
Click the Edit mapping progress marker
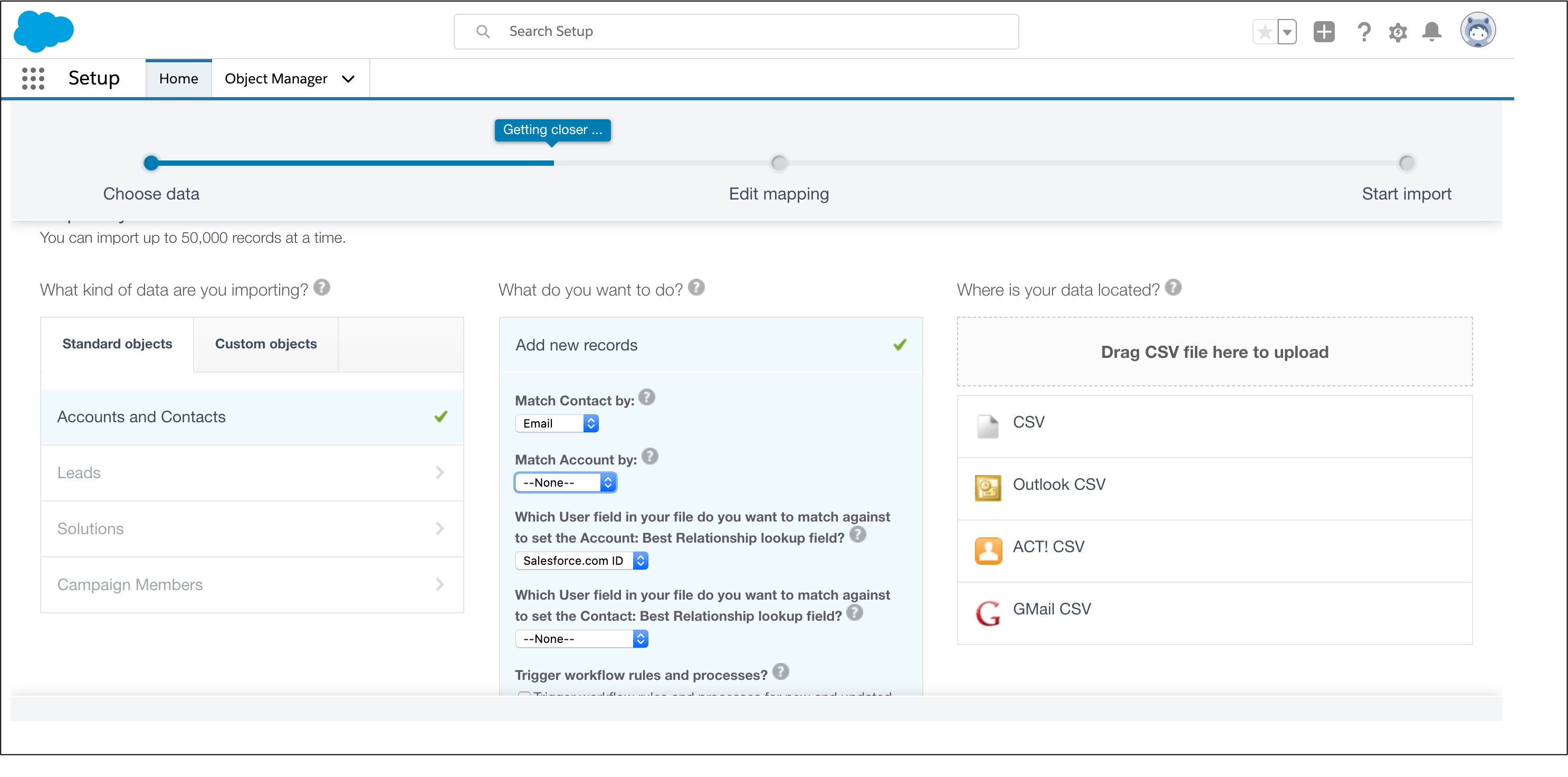[x=778, y=163]
